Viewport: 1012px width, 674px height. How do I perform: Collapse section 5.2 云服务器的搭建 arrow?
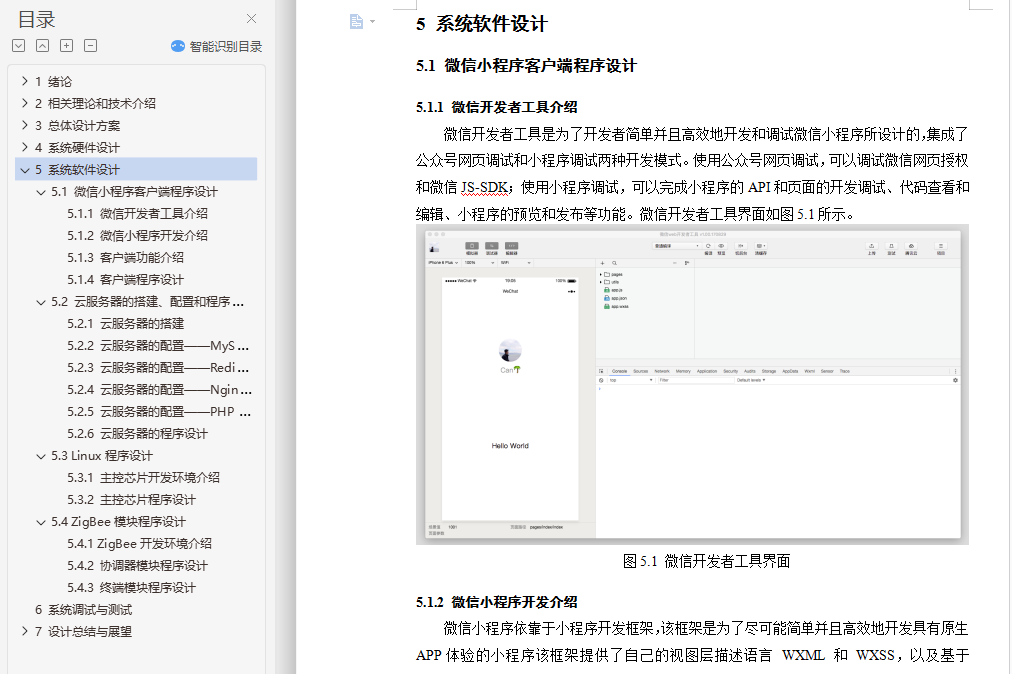41,301
